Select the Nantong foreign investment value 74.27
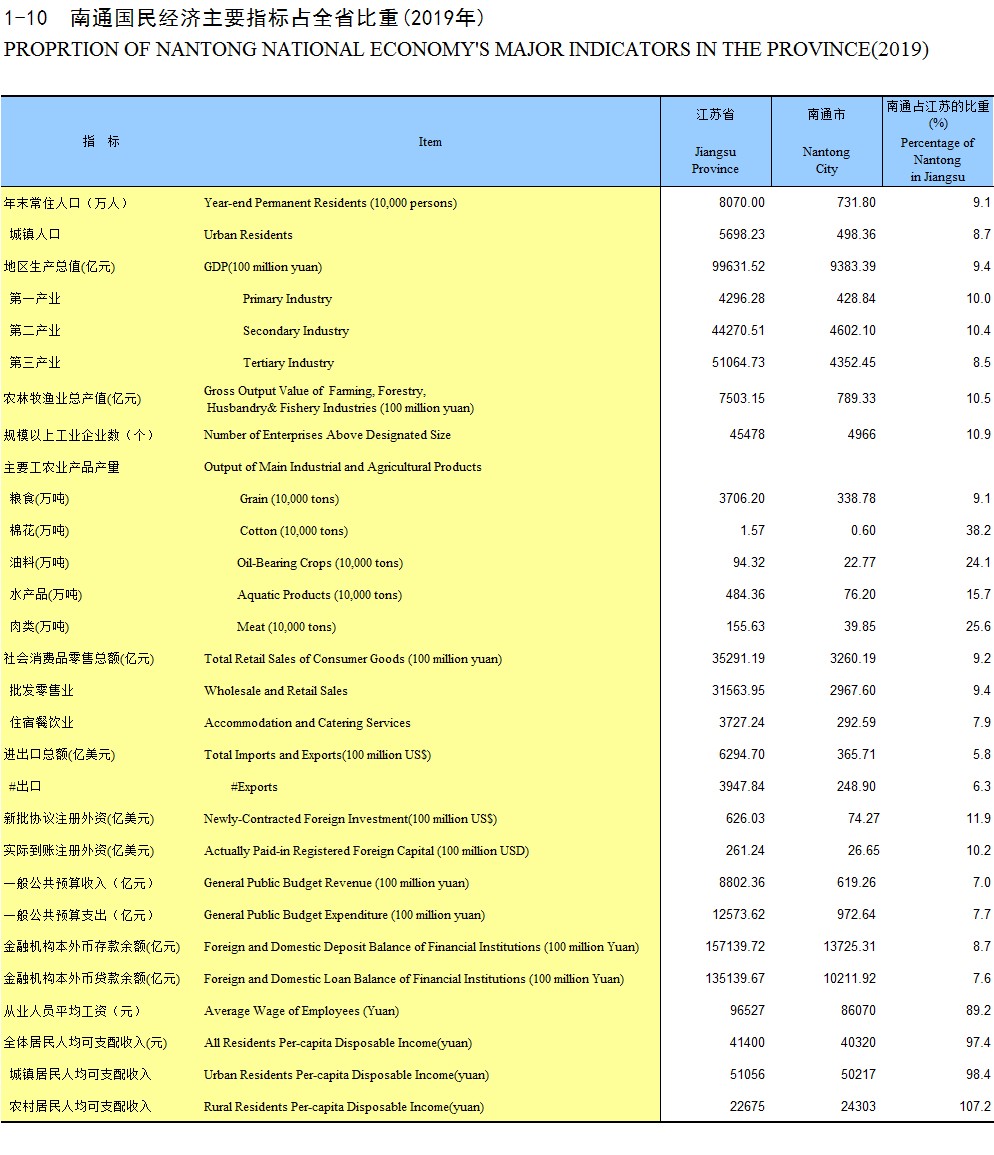The width and height of the screenshot is (994, 1155). click(864, 818)
